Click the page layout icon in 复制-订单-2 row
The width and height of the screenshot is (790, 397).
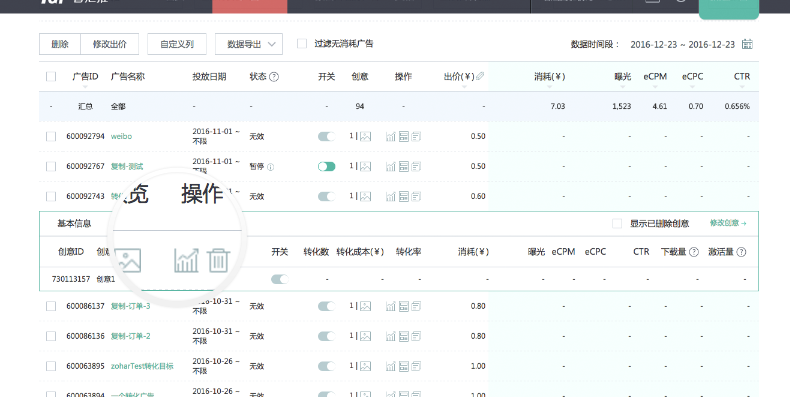tap(404, 336)
